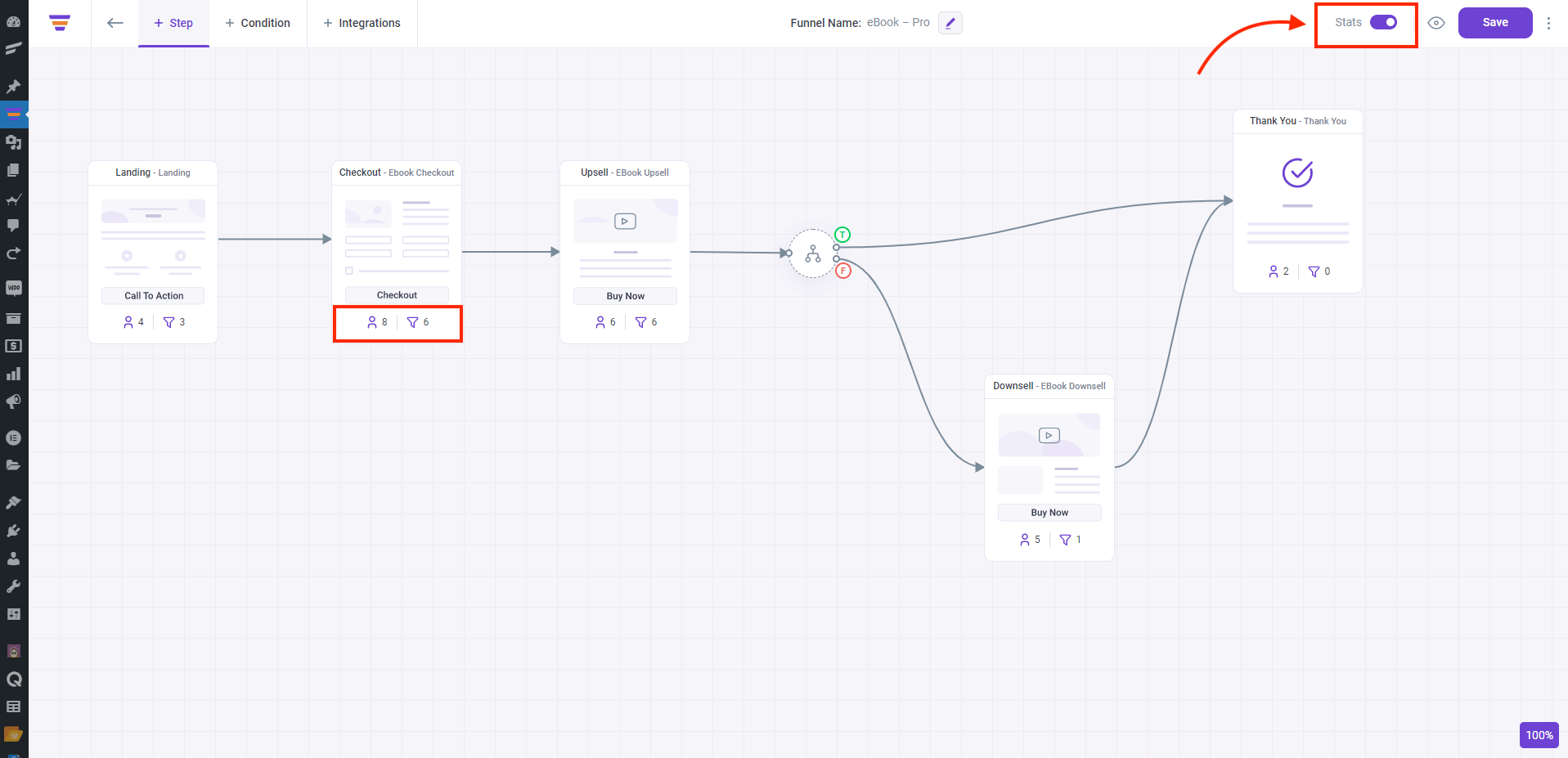Open Tools wrench sidebar icon
The image size is (1568, 758).
[13, 586]
